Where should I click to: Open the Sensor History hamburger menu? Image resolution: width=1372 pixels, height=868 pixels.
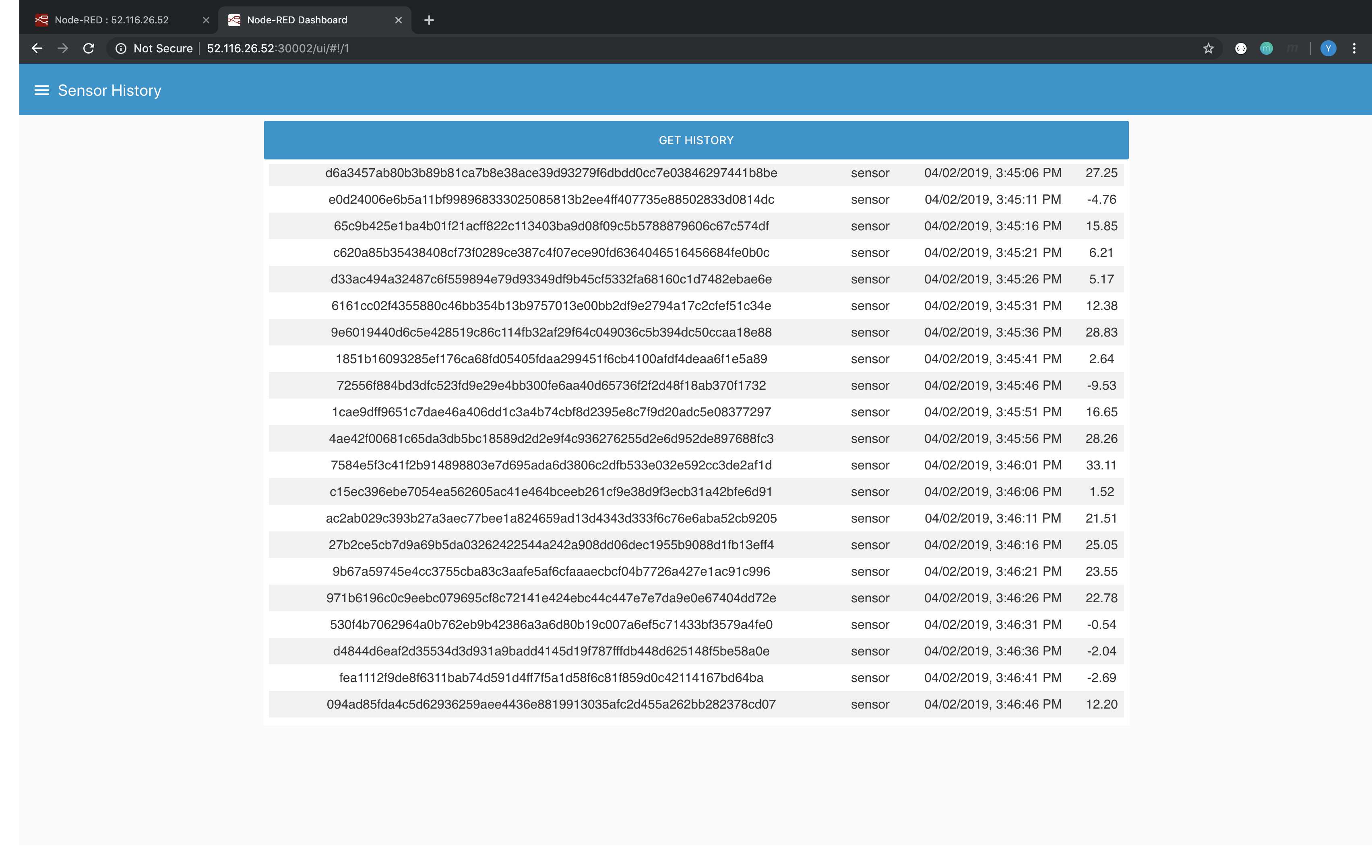[41, 91]
